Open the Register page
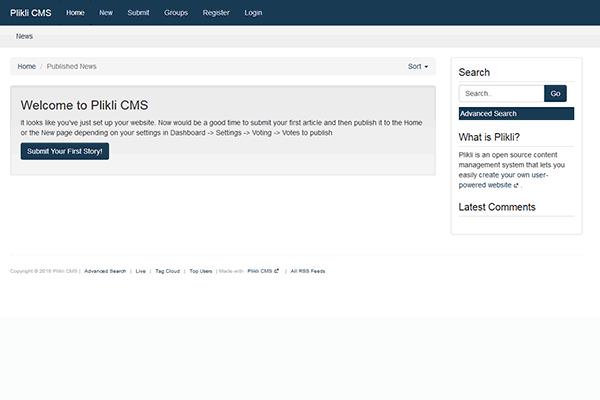The image size is (600, 400). [216, 13]
